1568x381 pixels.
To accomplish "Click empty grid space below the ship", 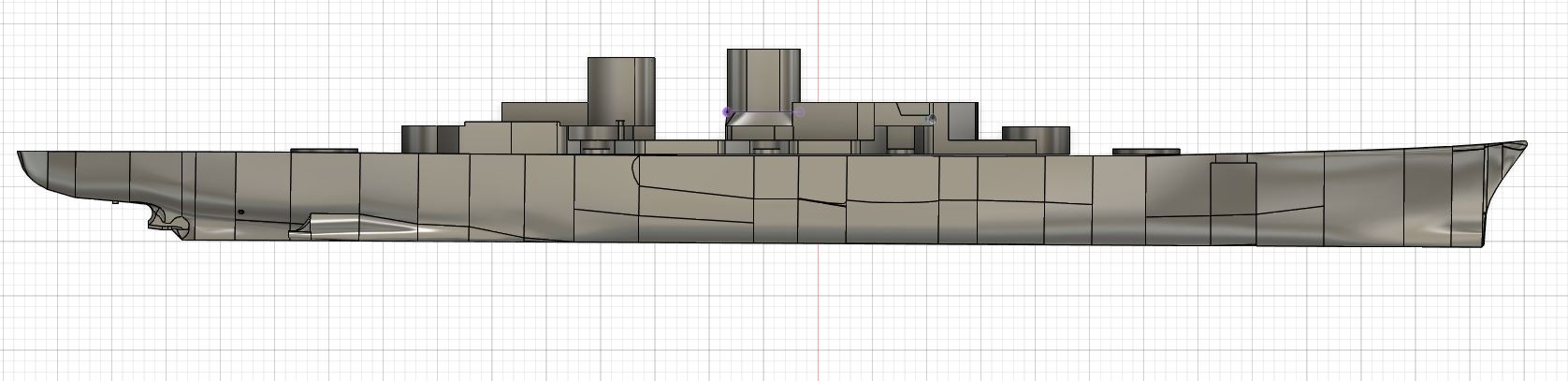I will point(561,318).
